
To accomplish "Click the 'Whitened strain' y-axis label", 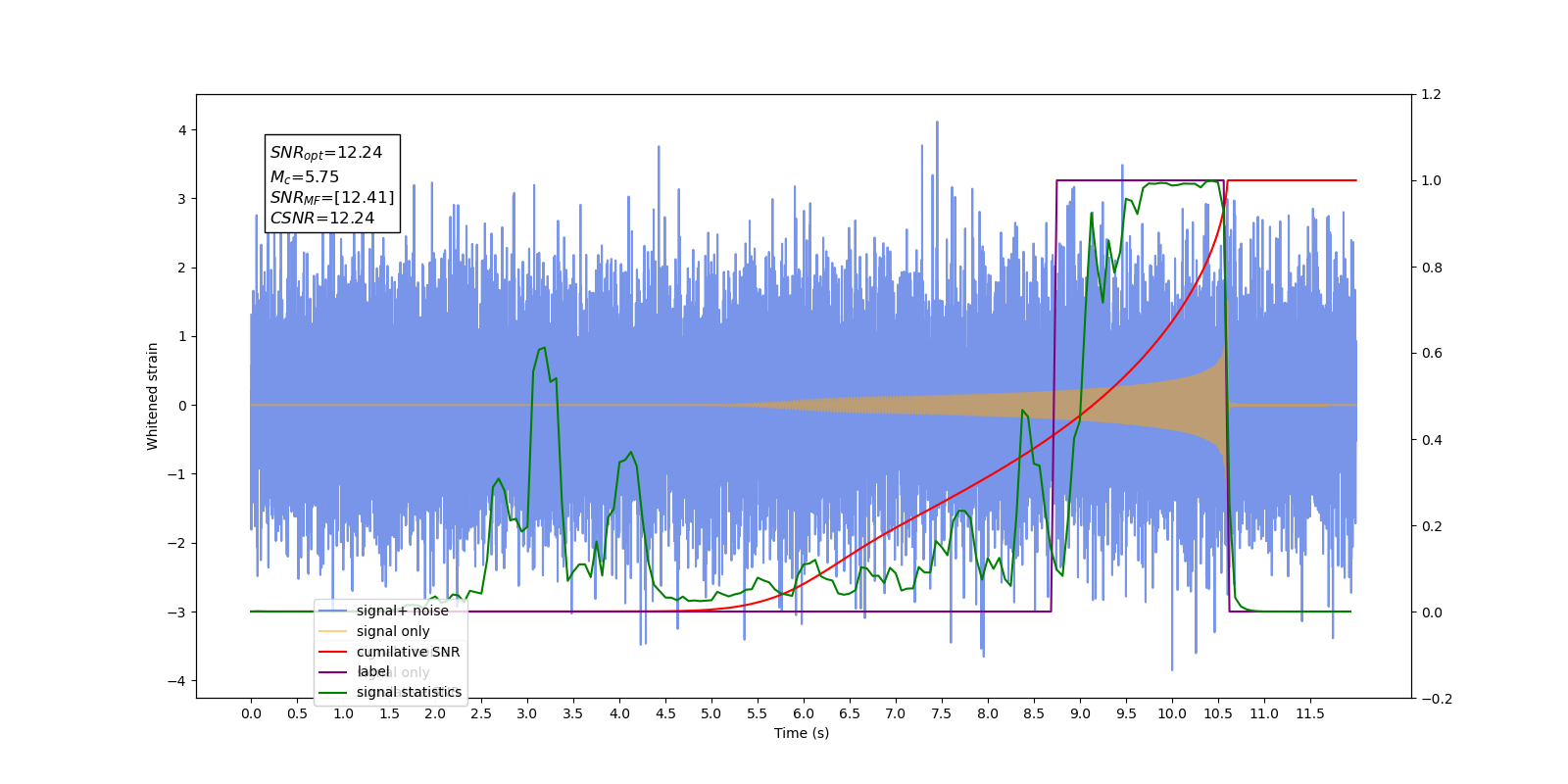I will 153,396.
